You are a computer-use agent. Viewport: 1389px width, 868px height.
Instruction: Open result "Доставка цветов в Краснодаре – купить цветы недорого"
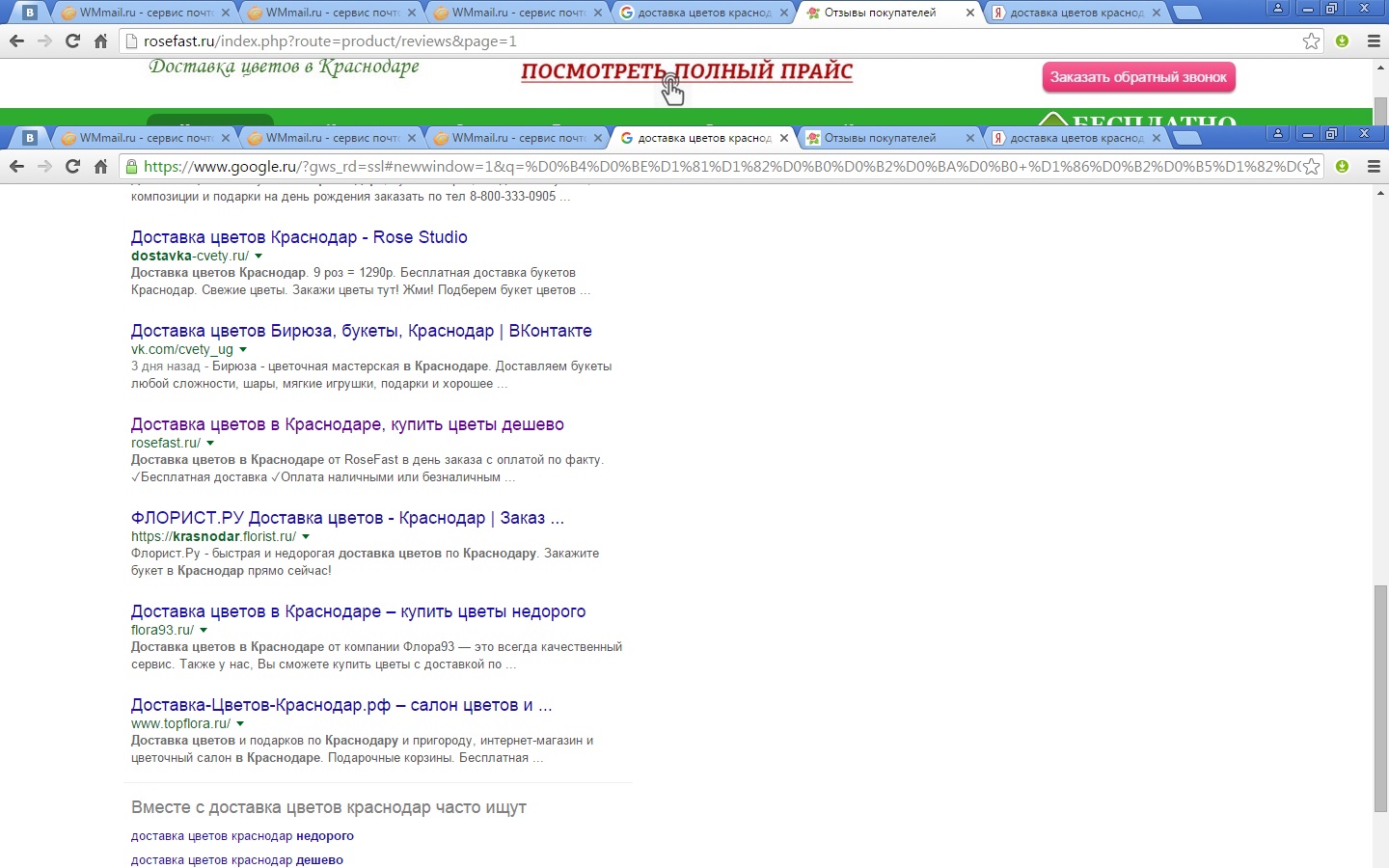(359, 611)
